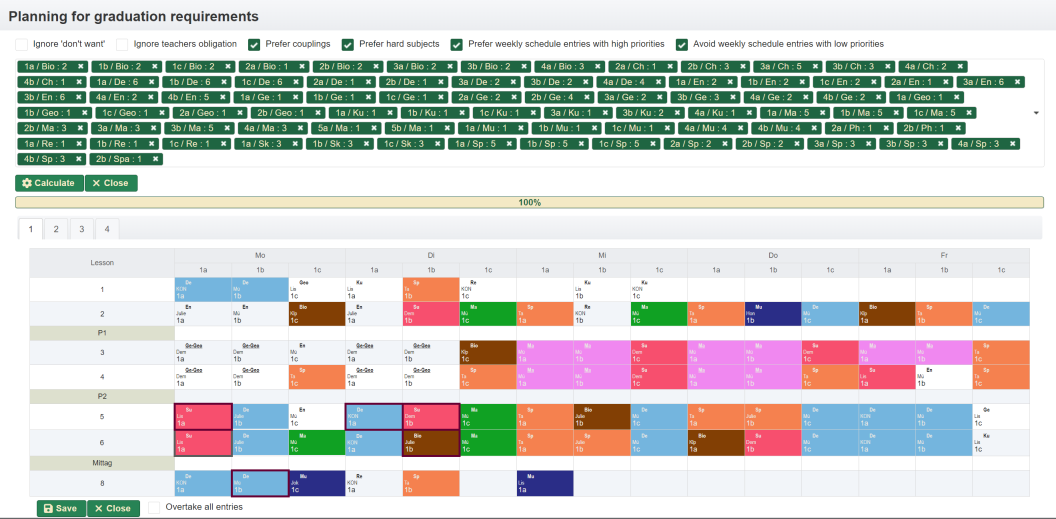Uncheck Prefer couplings option

(254, 44)
